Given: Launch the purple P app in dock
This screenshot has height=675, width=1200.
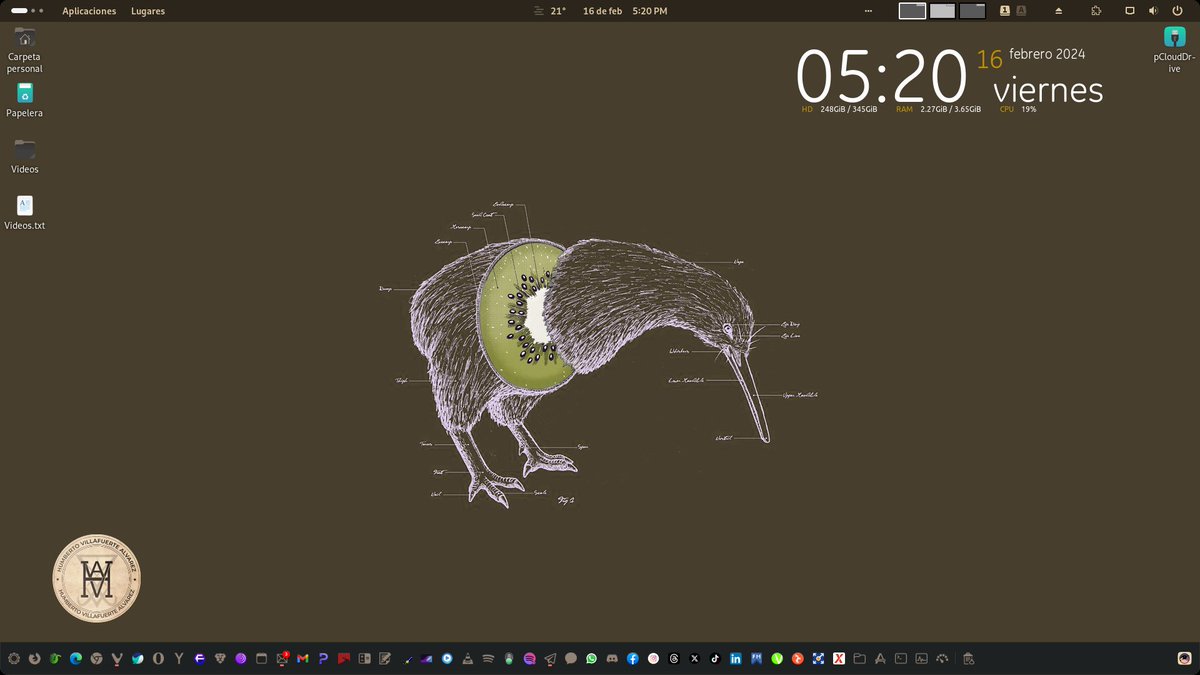Looking at the screenshot, I should pyautogui.click(x=323, y=659).
